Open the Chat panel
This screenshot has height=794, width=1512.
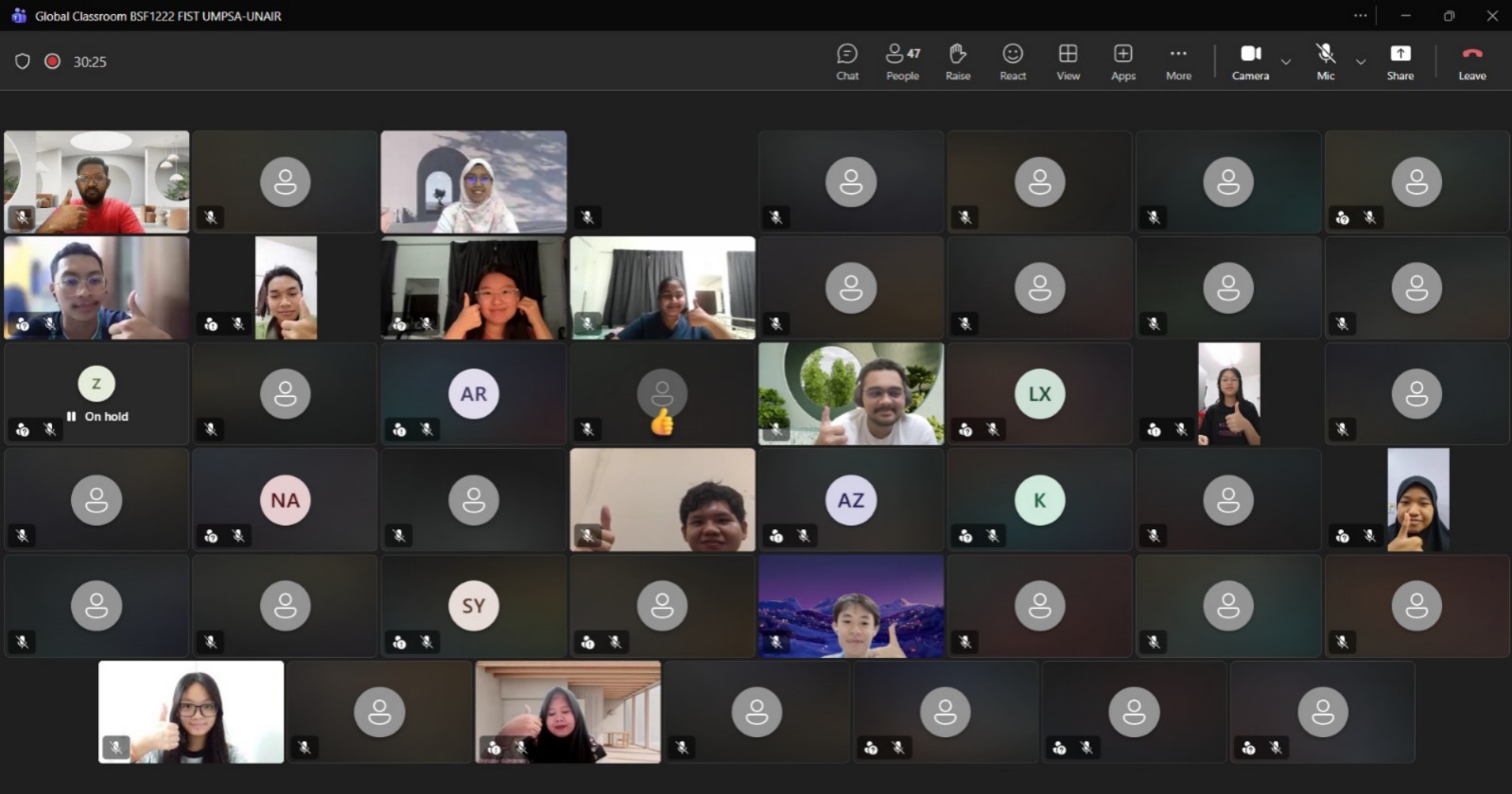pos(847,61)
